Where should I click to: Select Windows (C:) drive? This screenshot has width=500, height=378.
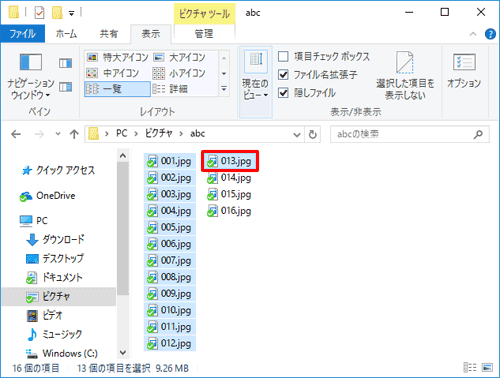click(62, 353)
